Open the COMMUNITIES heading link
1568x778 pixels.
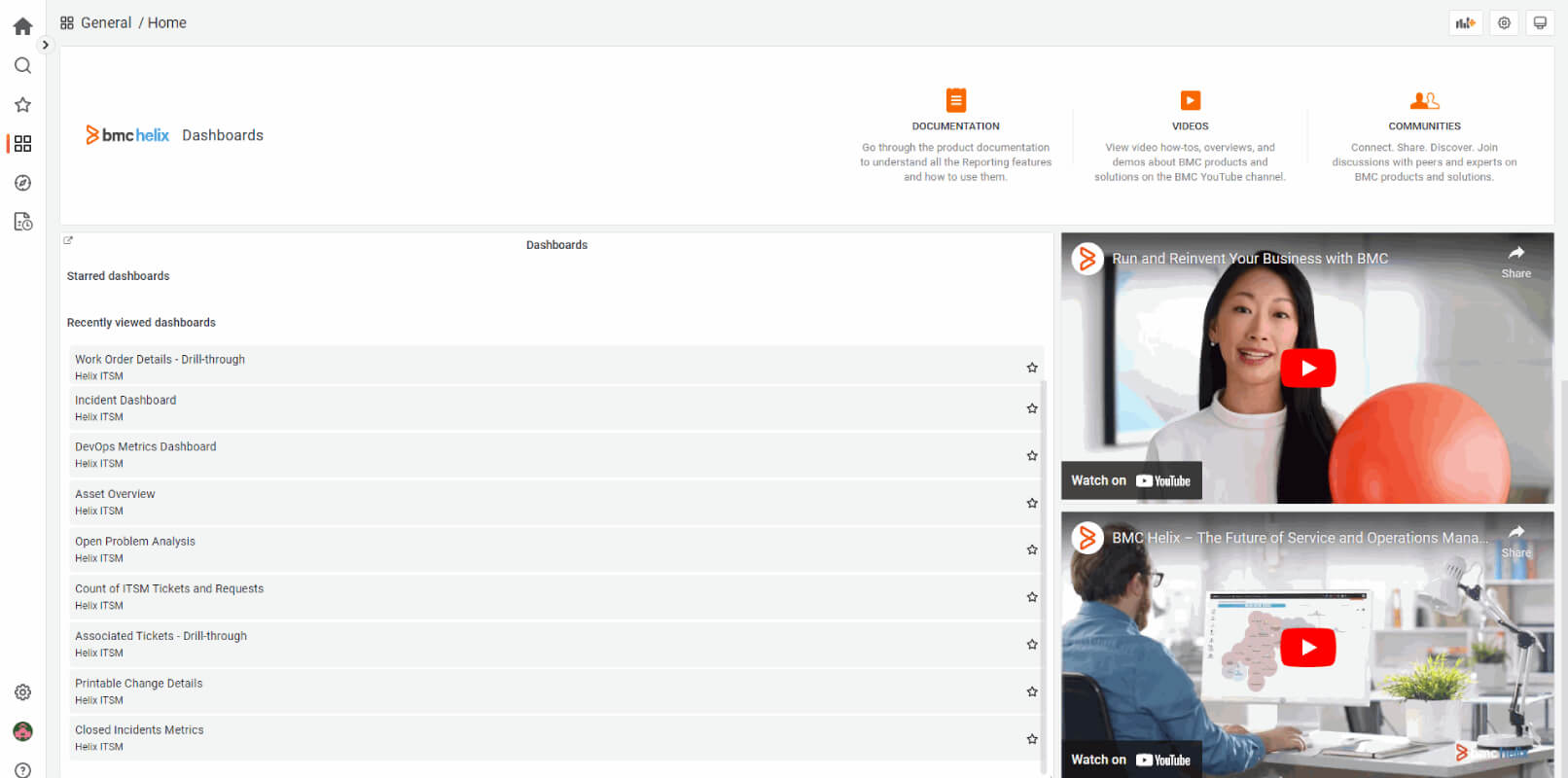1425,126
